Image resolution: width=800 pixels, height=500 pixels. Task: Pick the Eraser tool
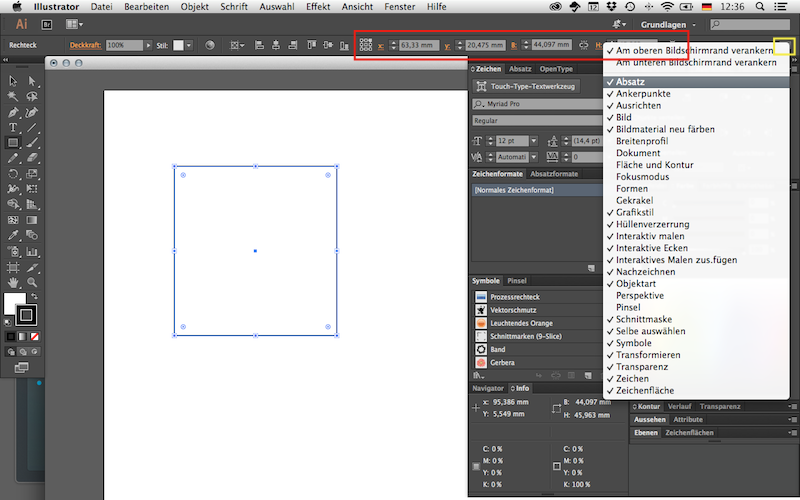32,158
